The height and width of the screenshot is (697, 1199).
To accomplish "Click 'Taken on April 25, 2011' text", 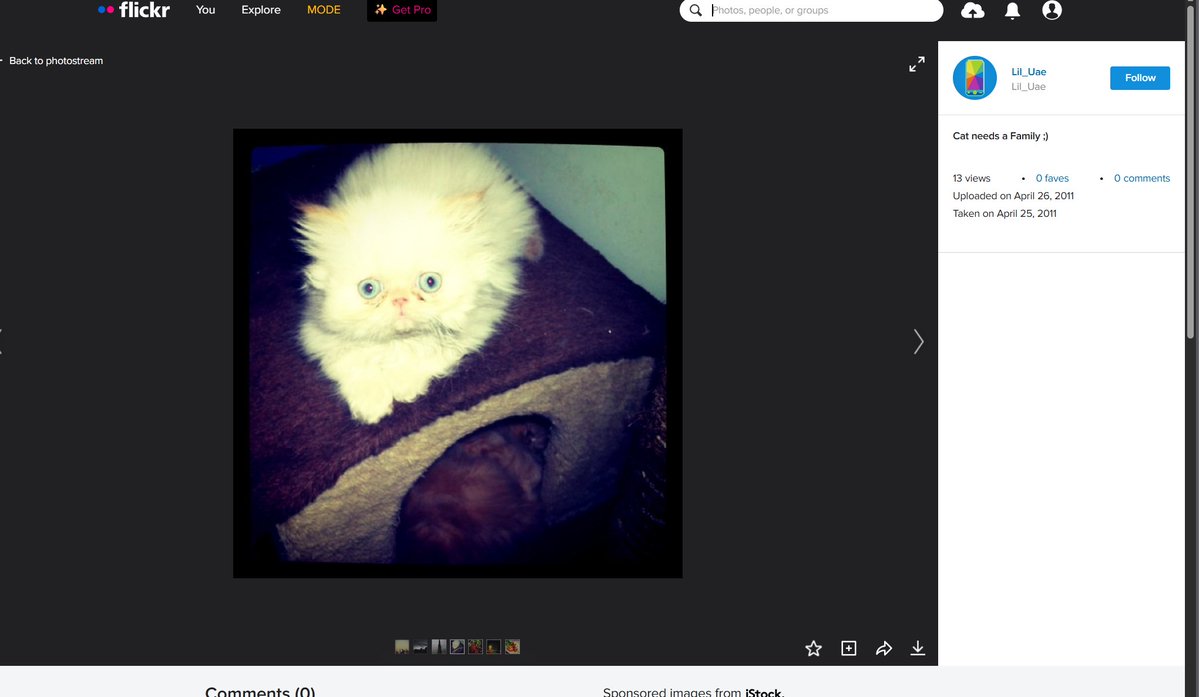I will 1005,213.
